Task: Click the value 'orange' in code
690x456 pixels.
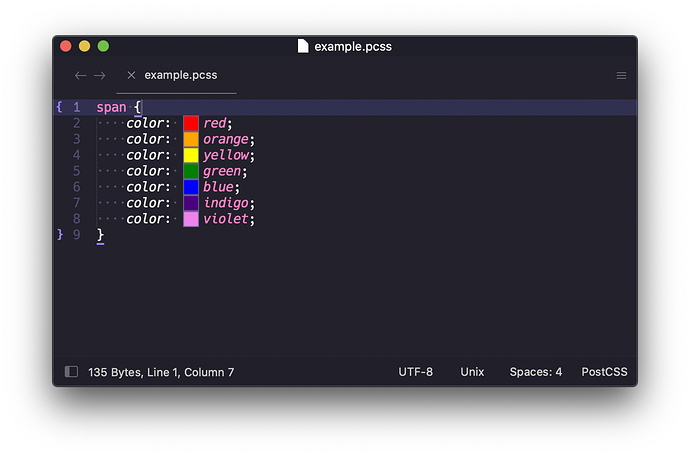Action: (226, 140)
